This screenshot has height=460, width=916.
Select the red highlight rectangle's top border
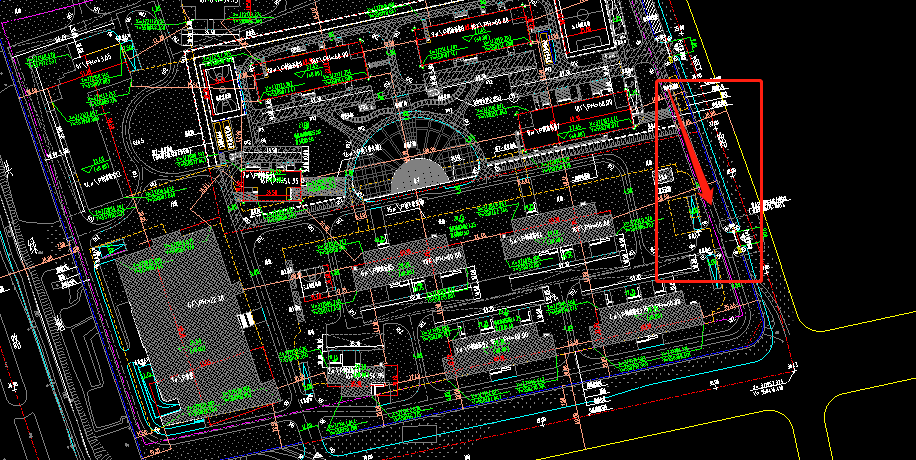click(708, 81)
